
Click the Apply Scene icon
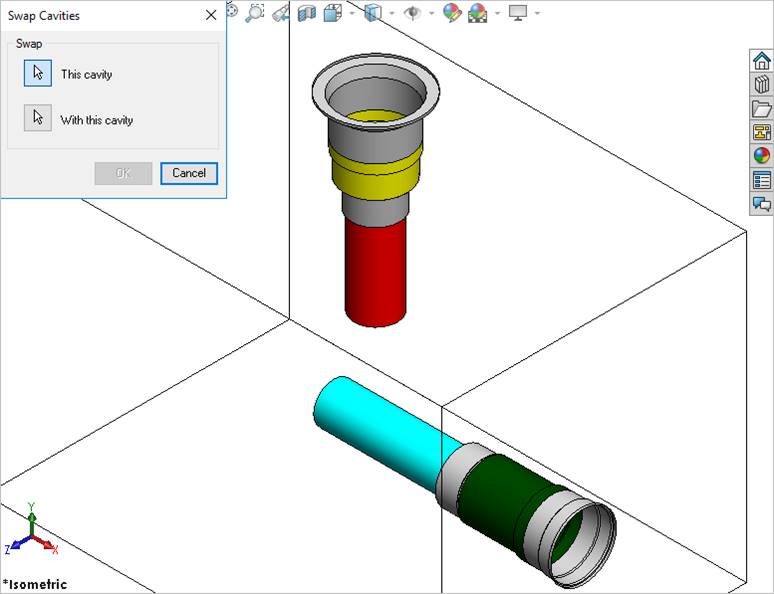pyautogui.click(x=477, y=13)
